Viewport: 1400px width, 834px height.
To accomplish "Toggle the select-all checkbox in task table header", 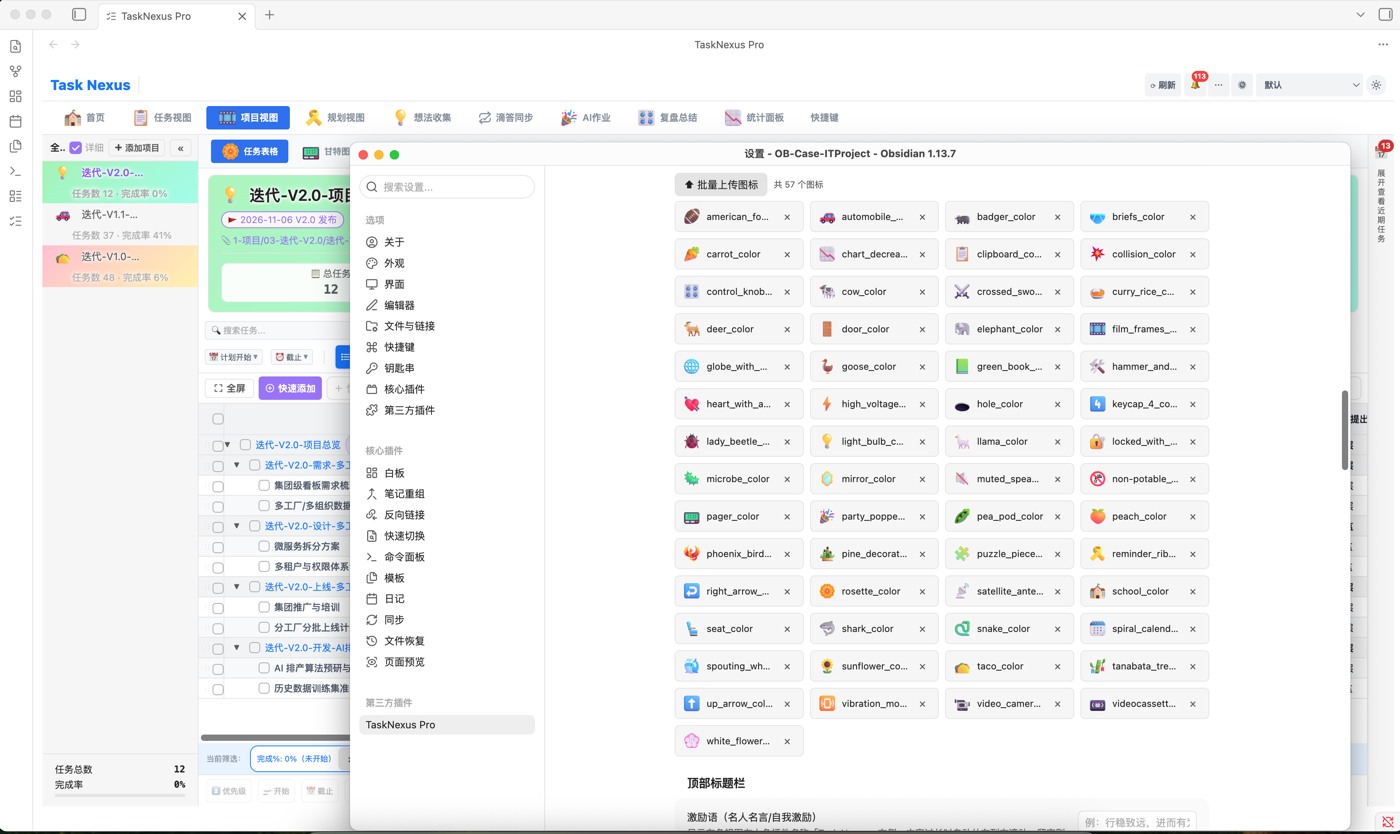I will pos(218,419).
